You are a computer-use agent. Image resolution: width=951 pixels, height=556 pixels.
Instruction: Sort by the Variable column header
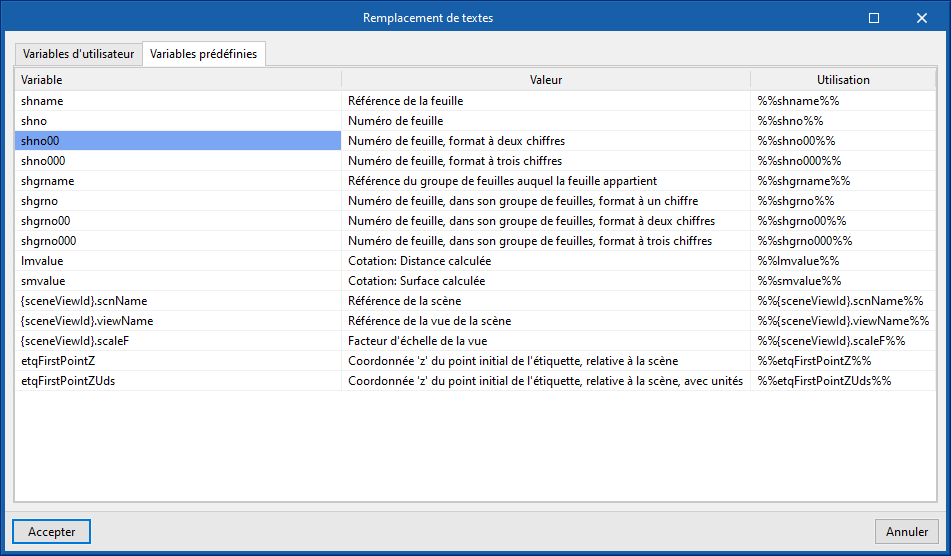(177, 79)
